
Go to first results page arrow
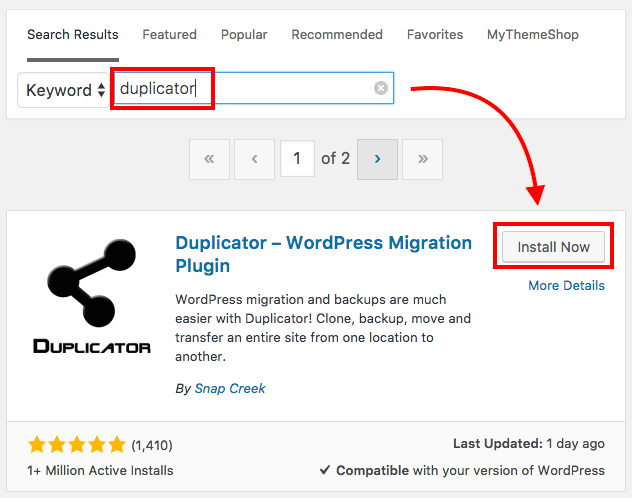click(209, 159)
